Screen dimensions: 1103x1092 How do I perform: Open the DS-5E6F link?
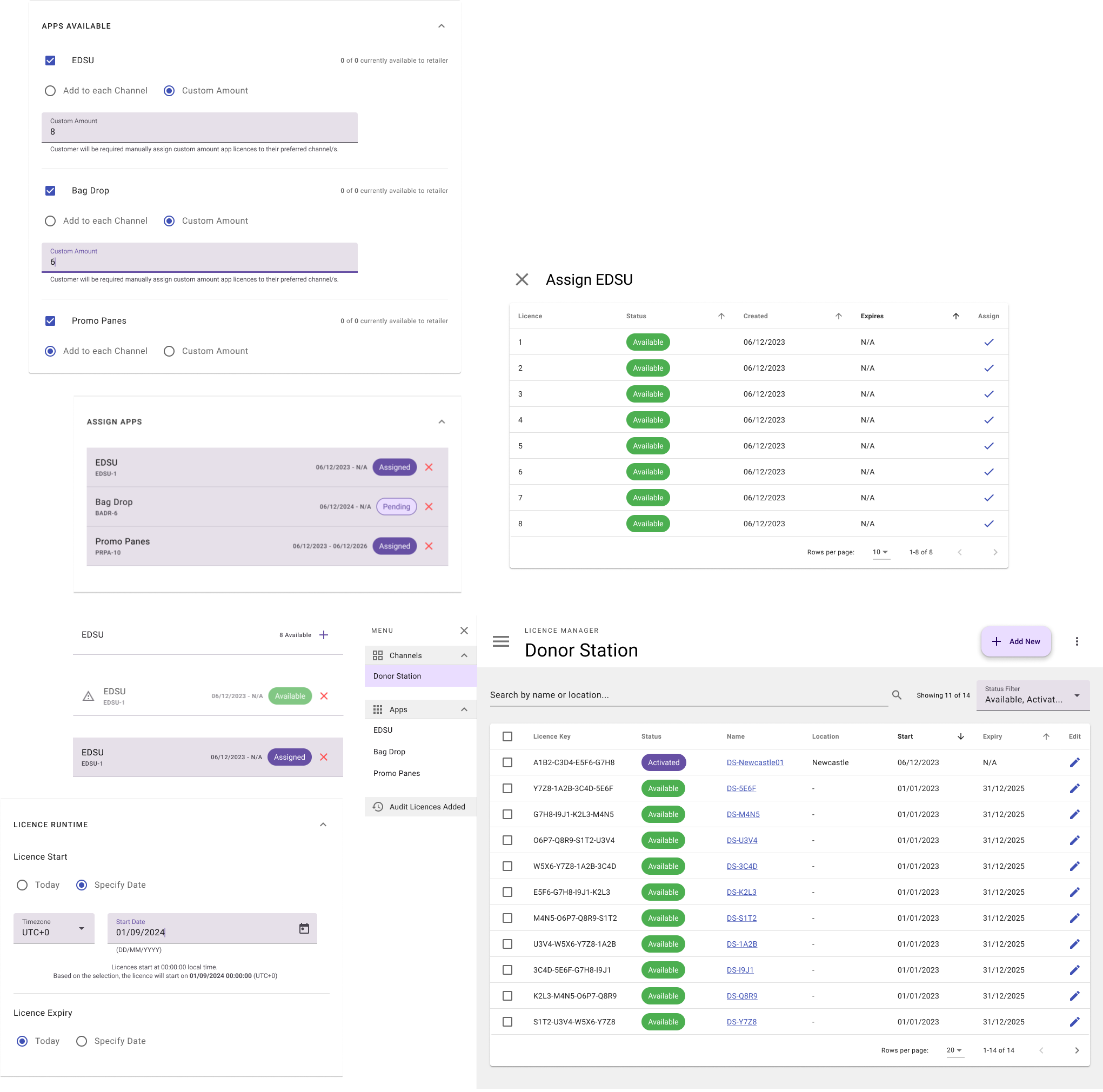741,788
